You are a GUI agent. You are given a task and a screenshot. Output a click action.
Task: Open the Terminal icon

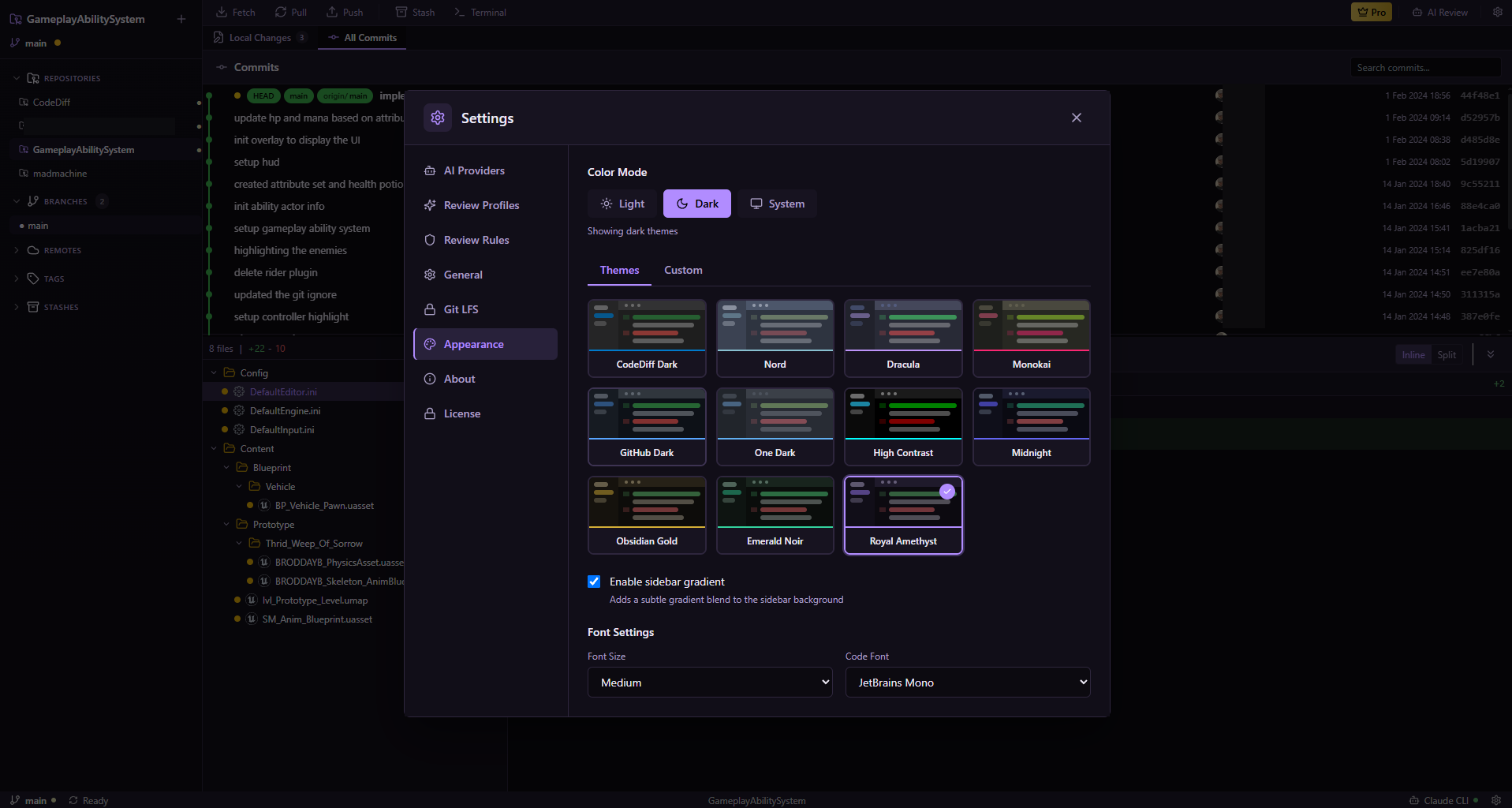click(x=460, y=12)
